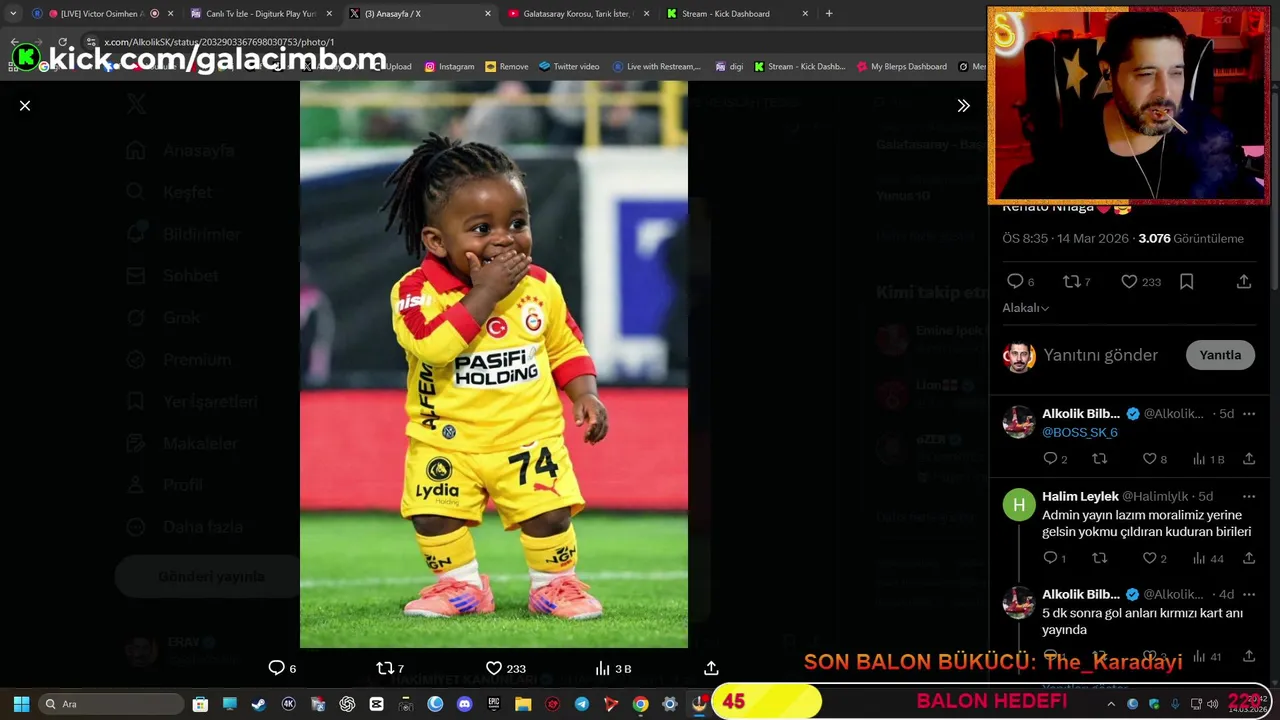Screen dimensions: 1280x720
Task: Switch to Stream - Kick Dashboard tab
Action: (736, 14)
